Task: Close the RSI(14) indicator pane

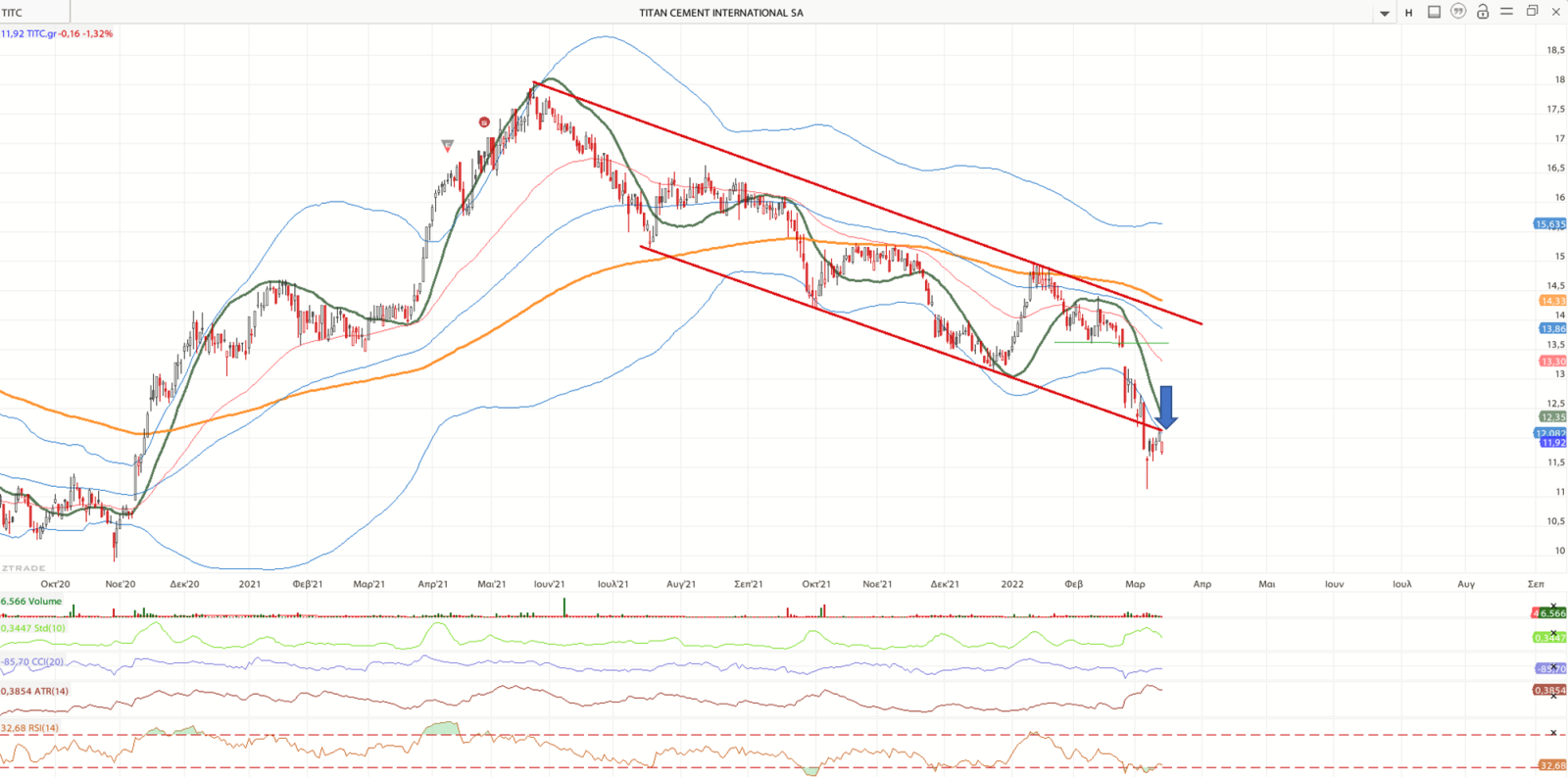Action: (1553, 732)
